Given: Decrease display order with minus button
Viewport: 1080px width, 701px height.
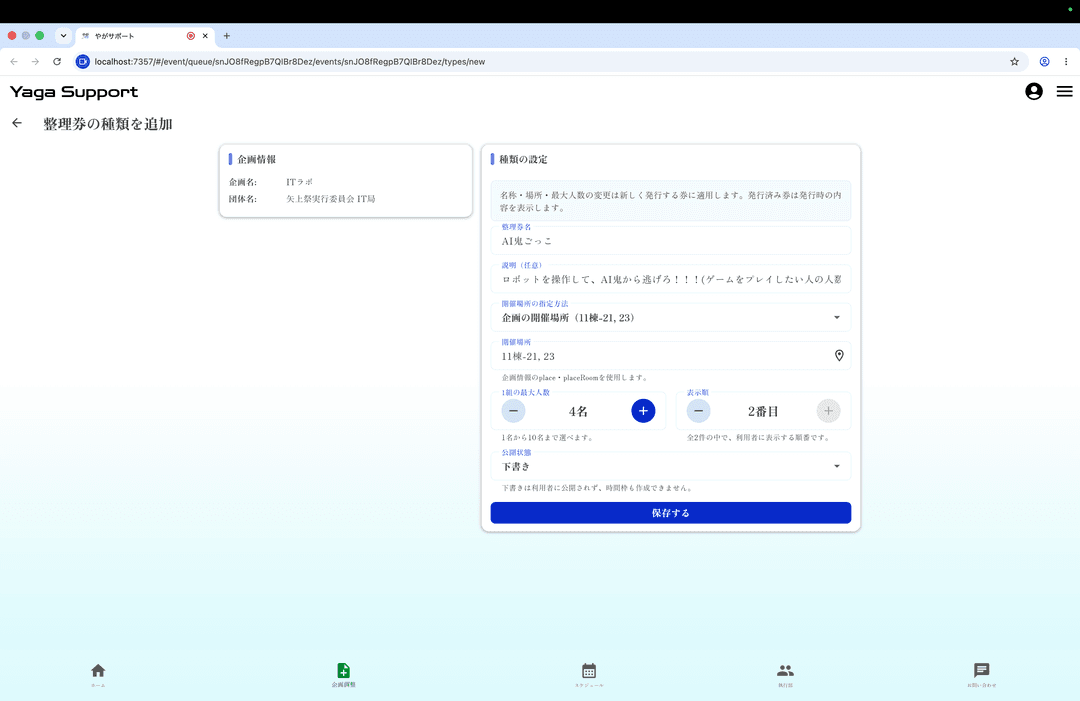Looking at the screenshot, I should [x=698, y=411].
